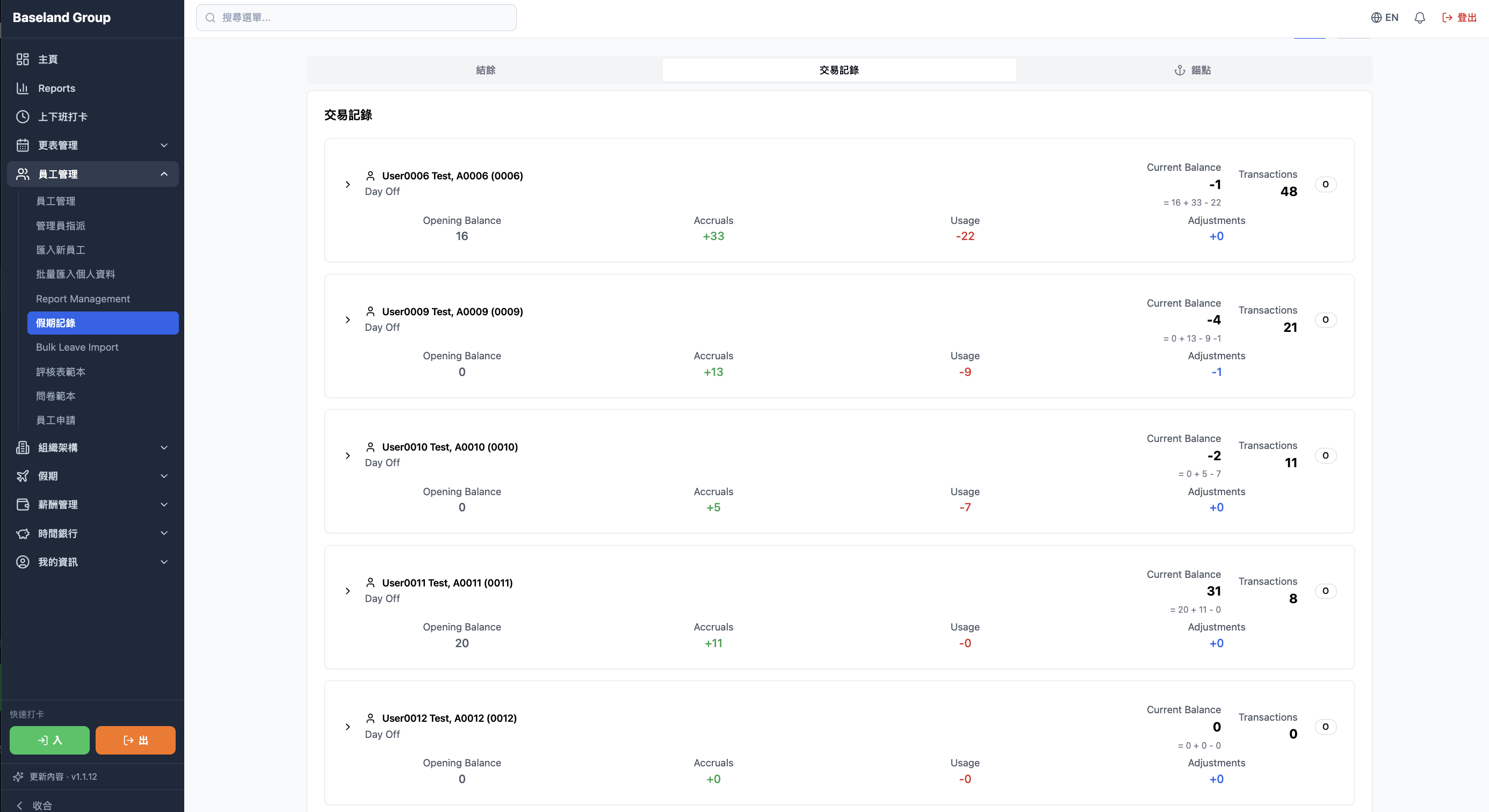Expand the User0009 Test transaction row

click(x=348, y=320)
